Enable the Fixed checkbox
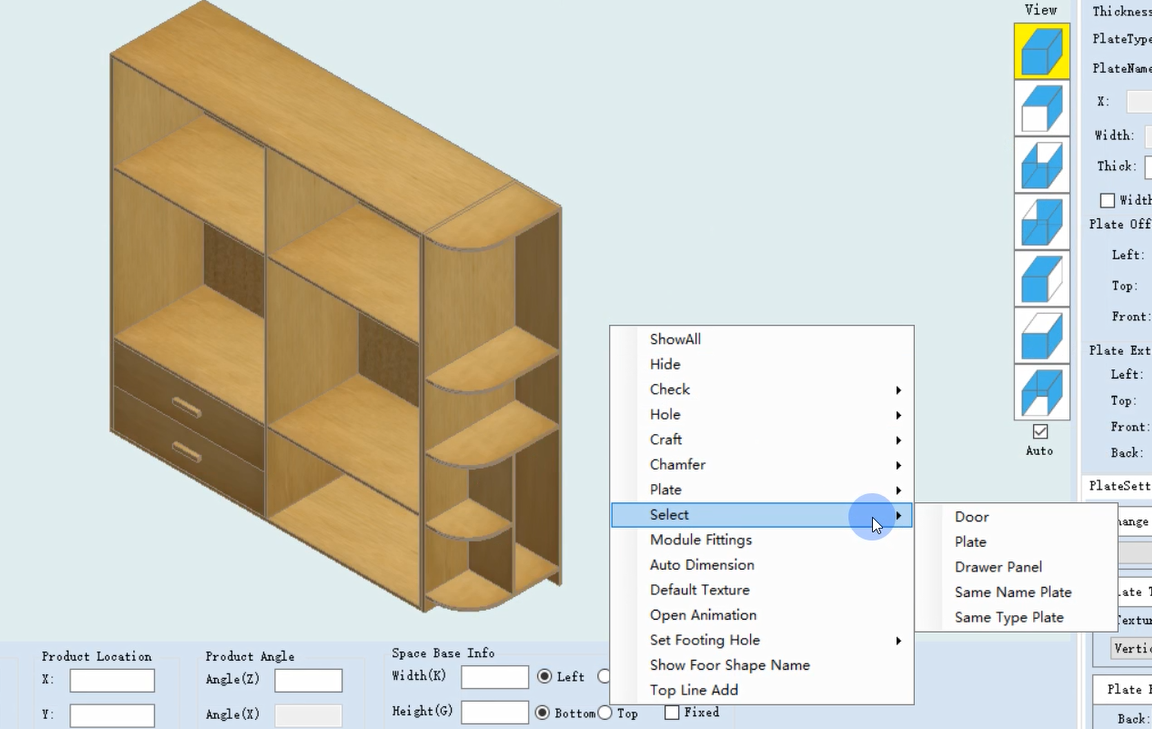 click(672, 713)
